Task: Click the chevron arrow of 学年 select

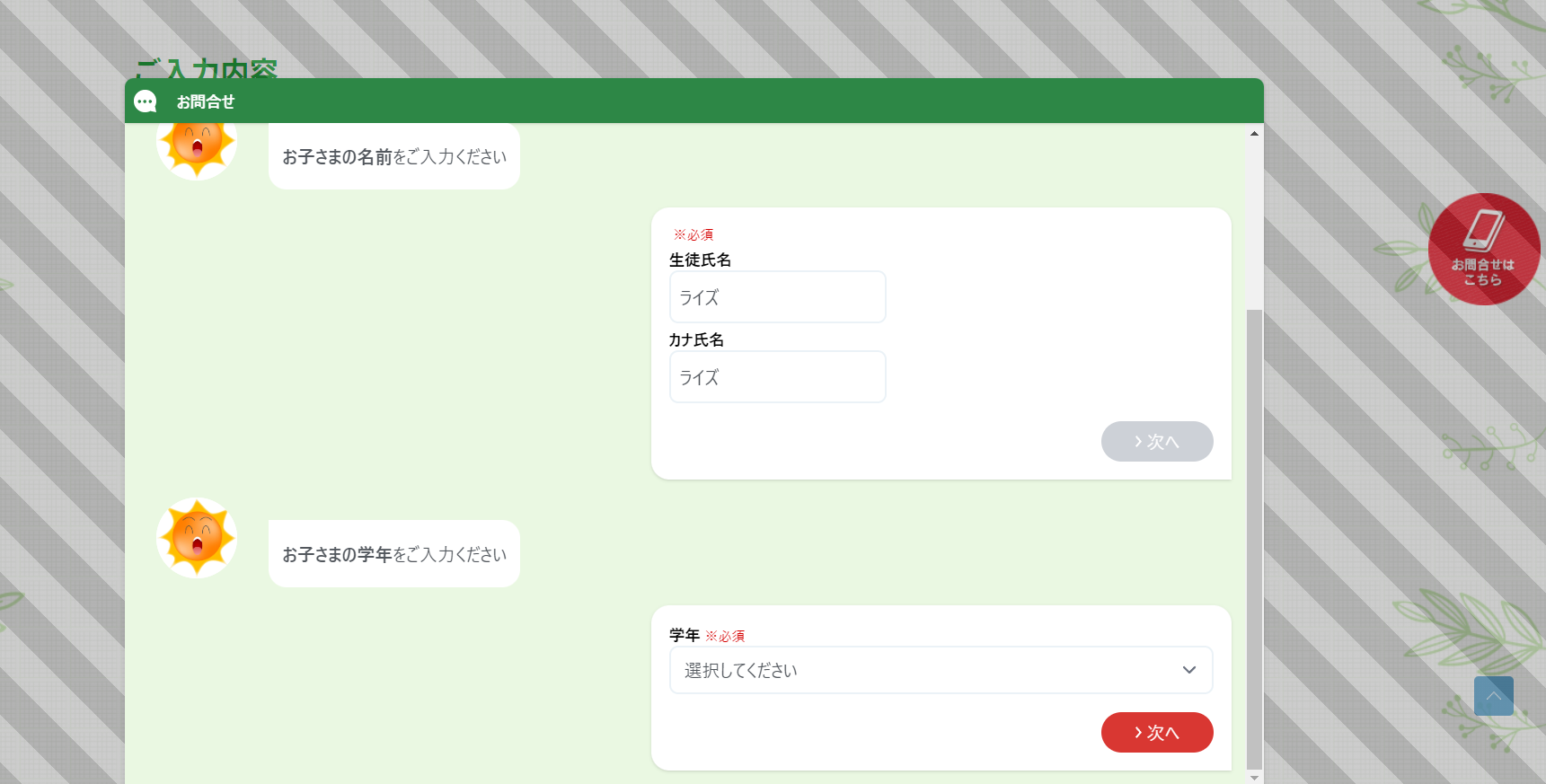Action: (x=1188, y=670)
